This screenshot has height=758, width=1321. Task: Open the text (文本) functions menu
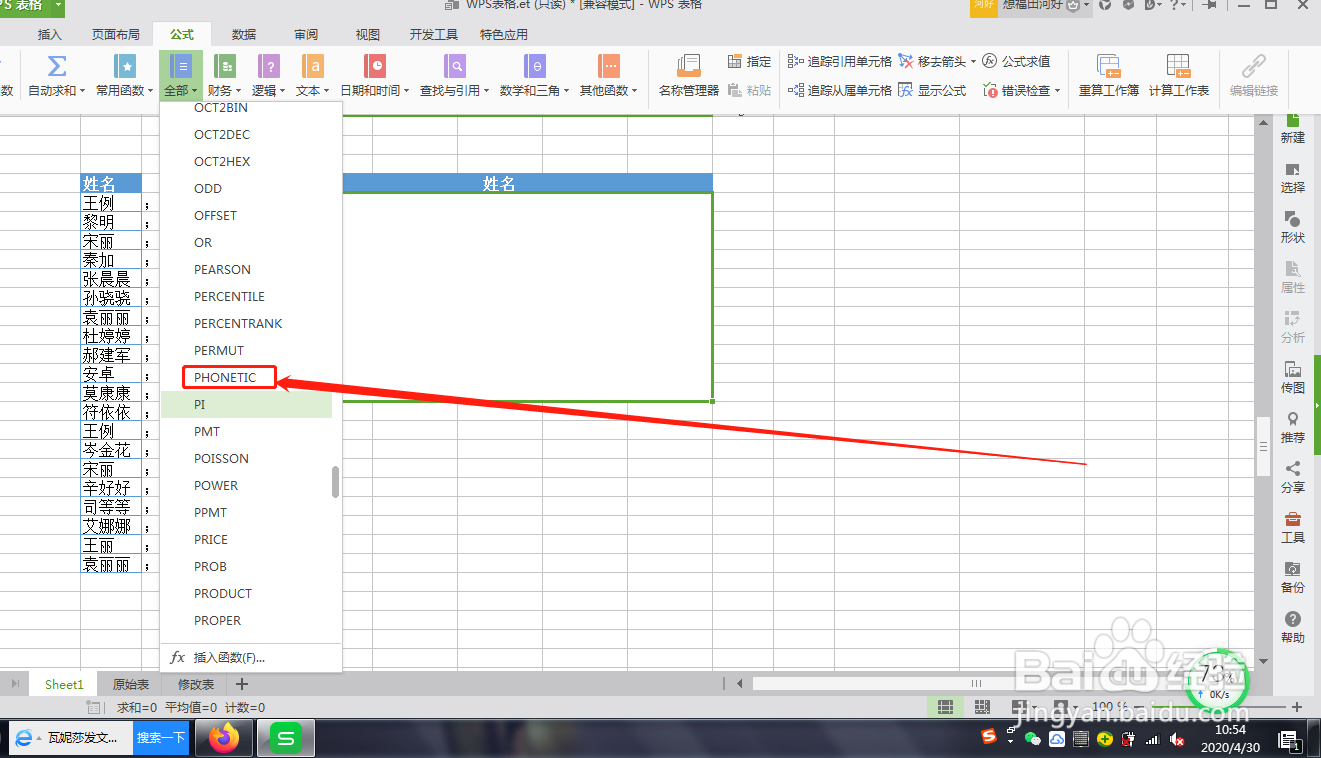coord(312,76)
